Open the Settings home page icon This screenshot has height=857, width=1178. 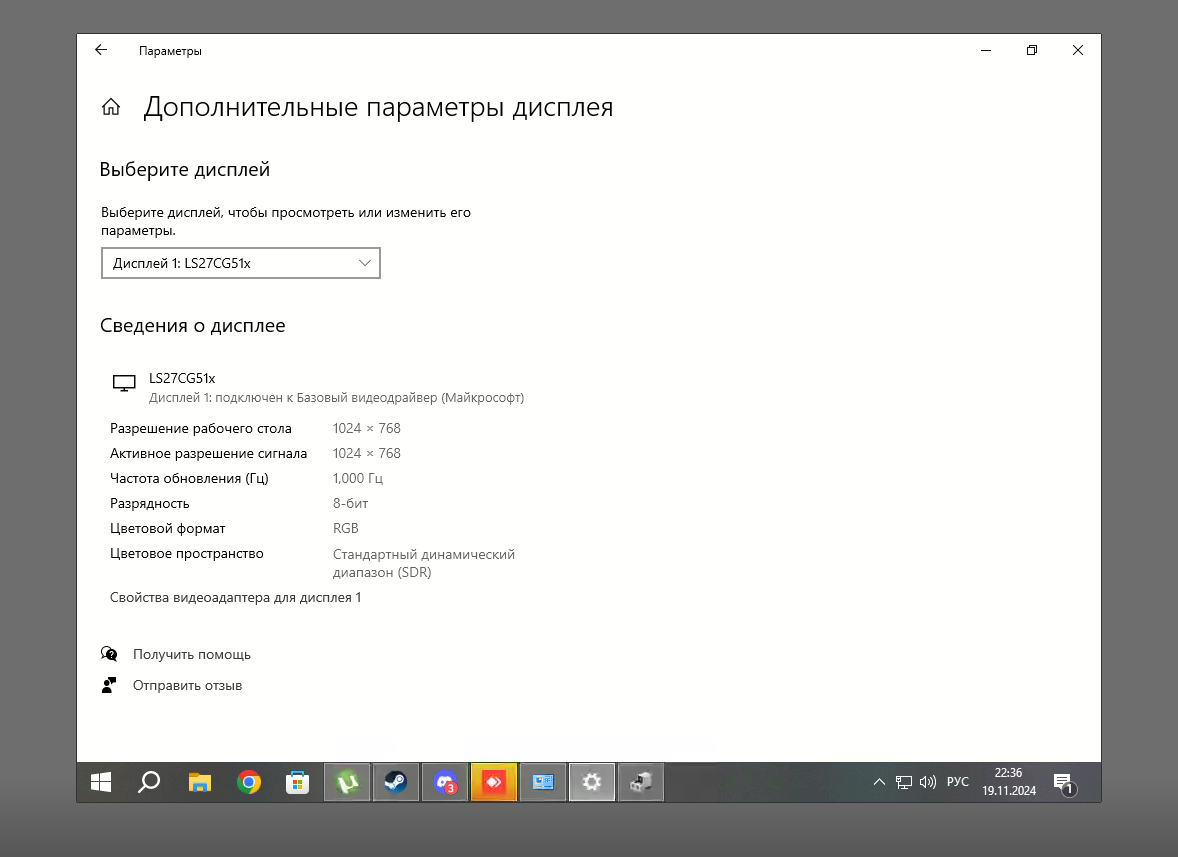111,107
